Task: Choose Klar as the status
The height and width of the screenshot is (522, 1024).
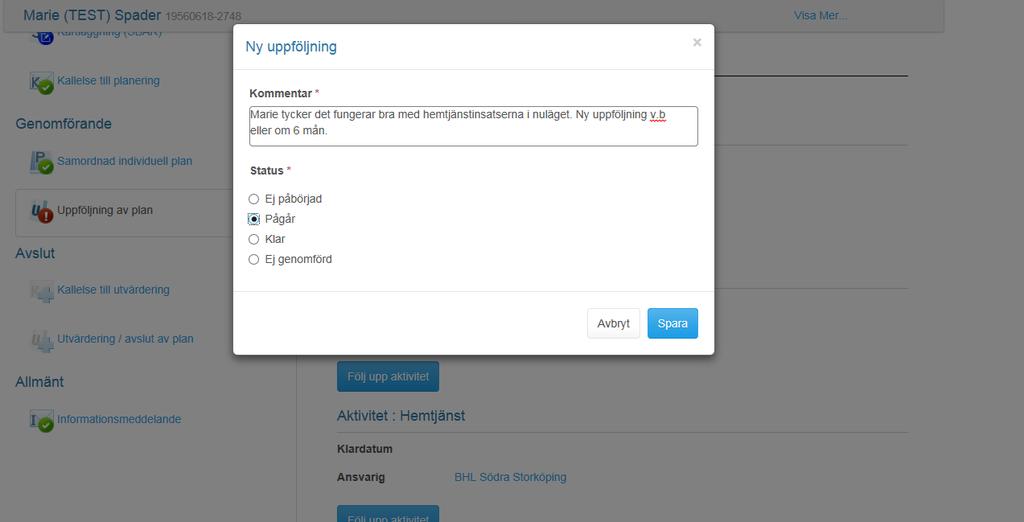Action: [x=253, y=240]
